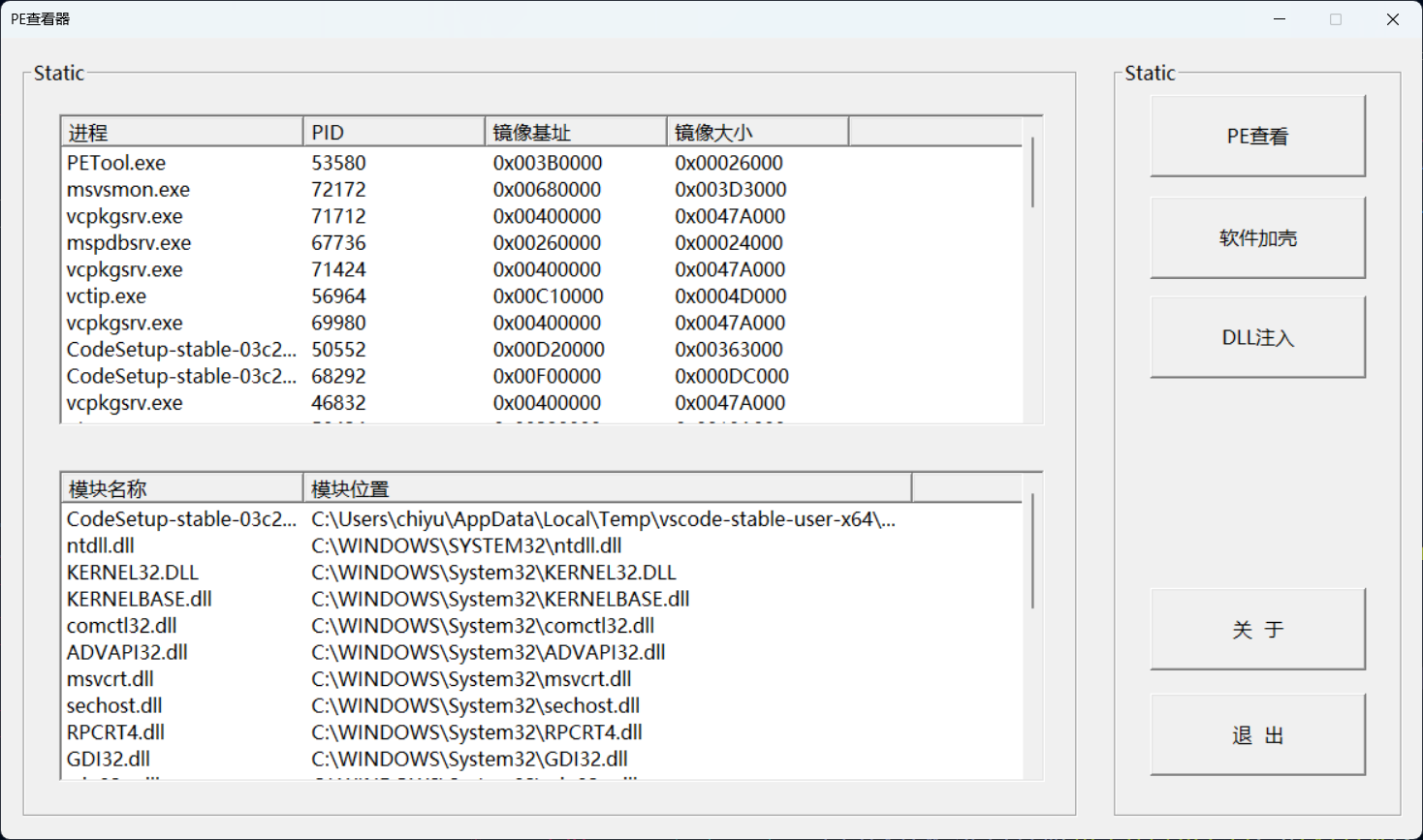Click the 镜像基址 column header
Image resolution: width=1423 pixels, height=840 pixels.
(x=575, y=133)
